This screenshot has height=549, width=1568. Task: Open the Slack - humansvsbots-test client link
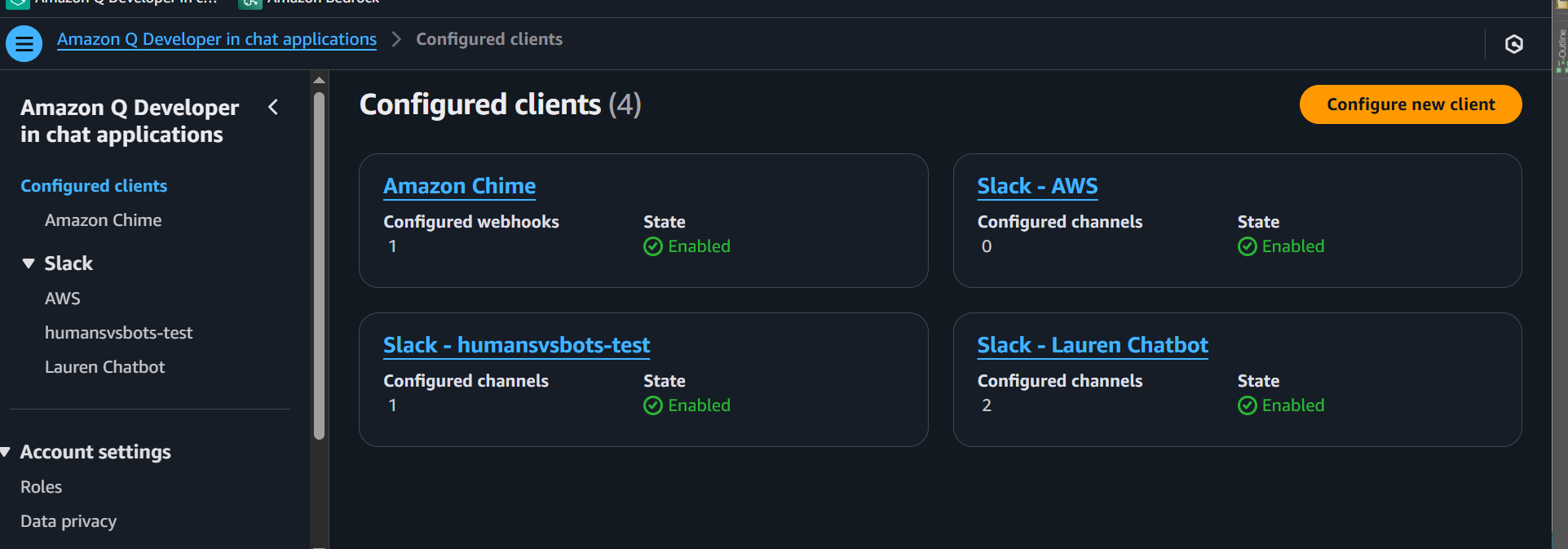coord(517,345)
